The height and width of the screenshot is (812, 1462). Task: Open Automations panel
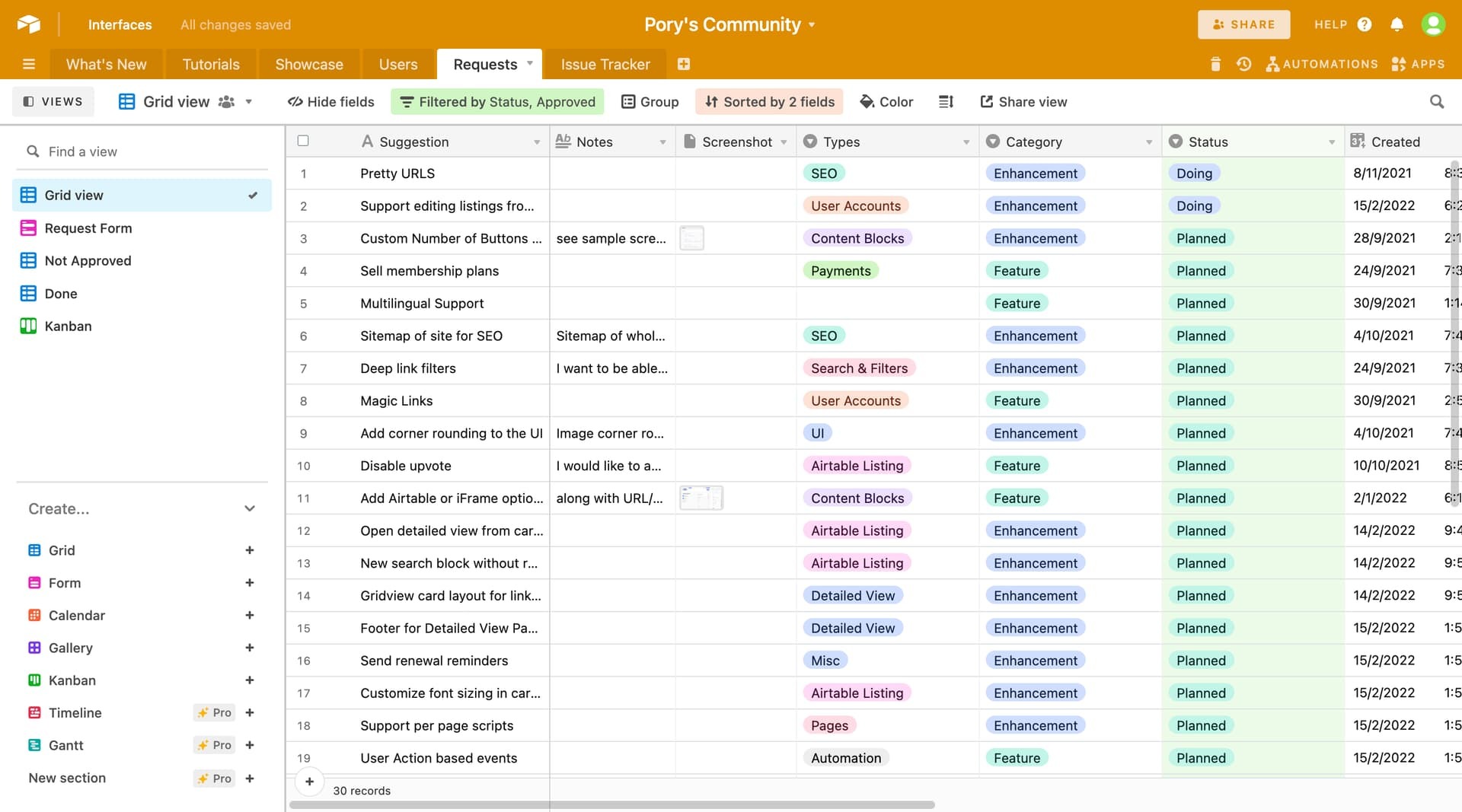click(1322, 65)
